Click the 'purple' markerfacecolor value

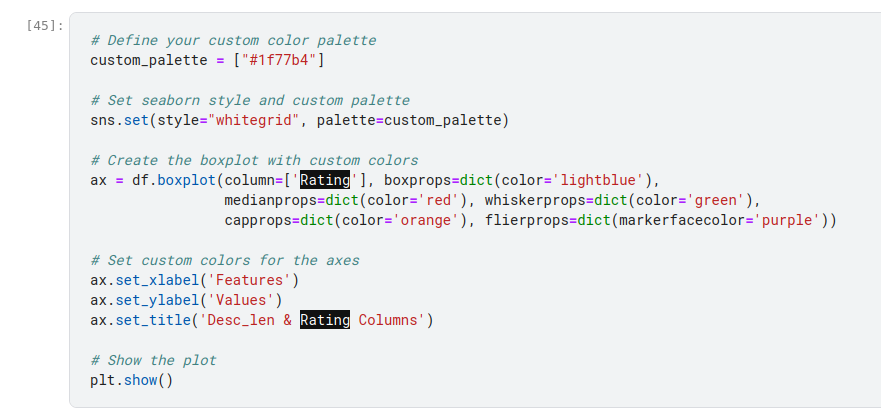point(790,220)
